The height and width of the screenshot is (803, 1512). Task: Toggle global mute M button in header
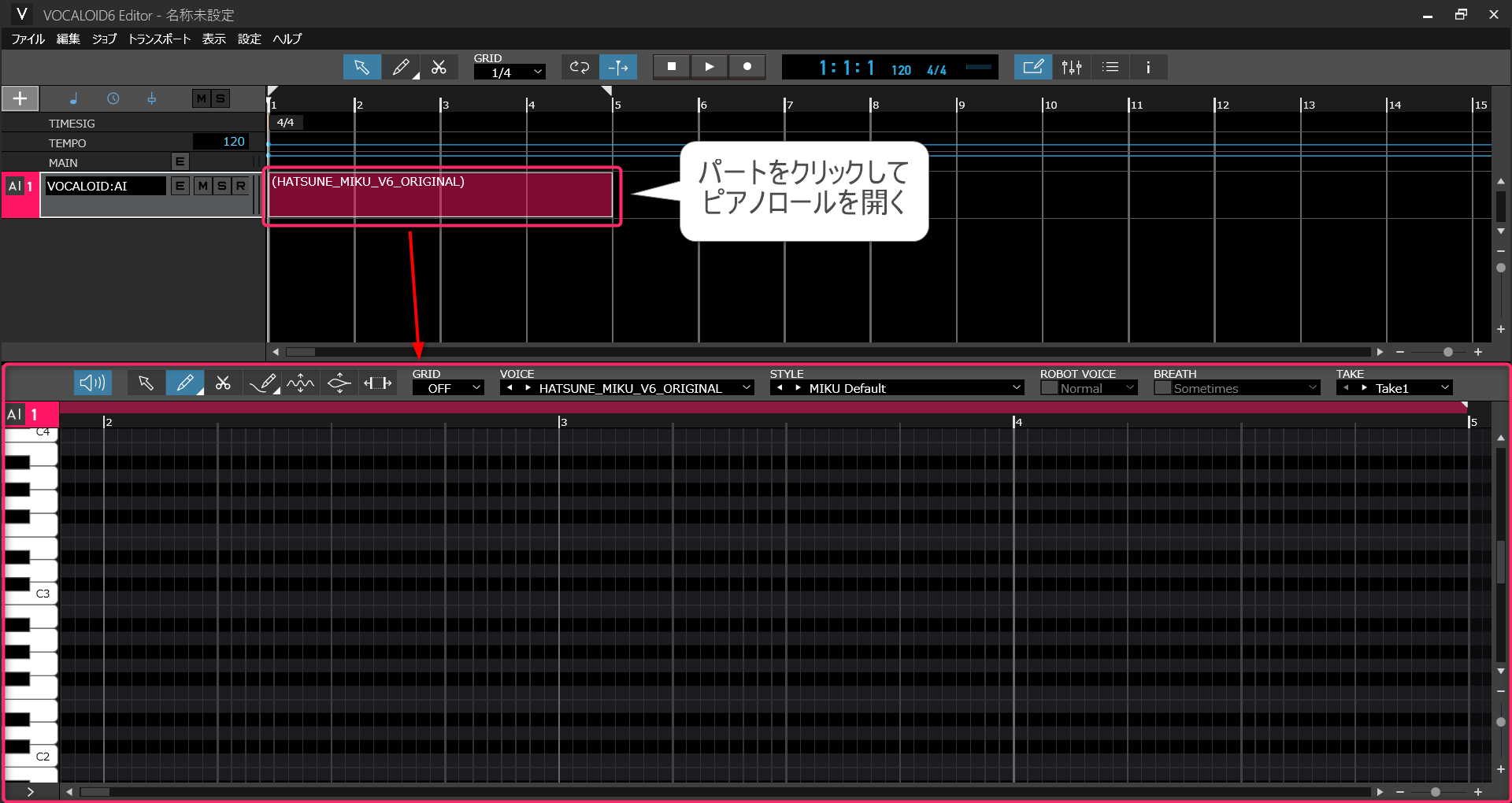201,98
